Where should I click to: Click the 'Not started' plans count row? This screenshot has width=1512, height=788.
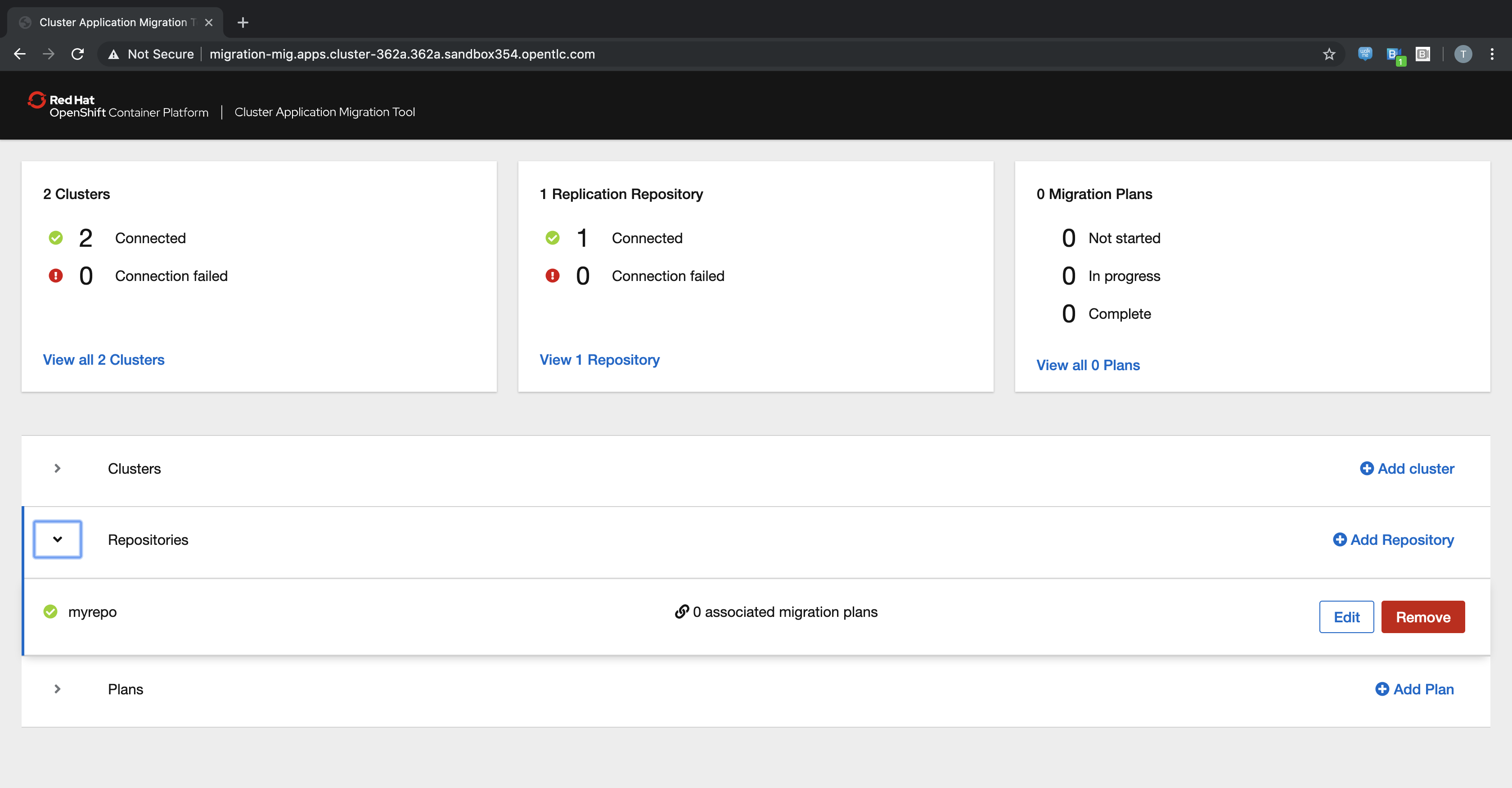pos(1111,238)
